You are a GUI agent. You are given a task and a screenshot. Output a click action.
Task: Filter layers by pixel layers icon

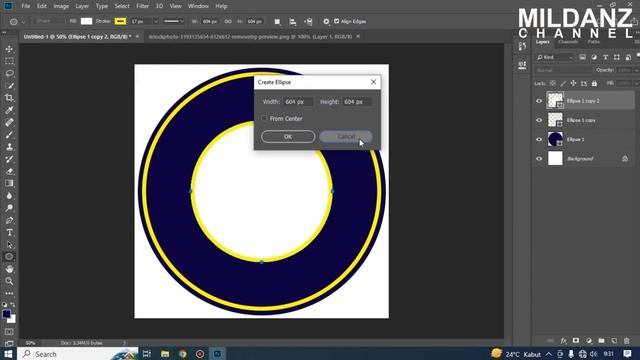(x=582, y=57)
